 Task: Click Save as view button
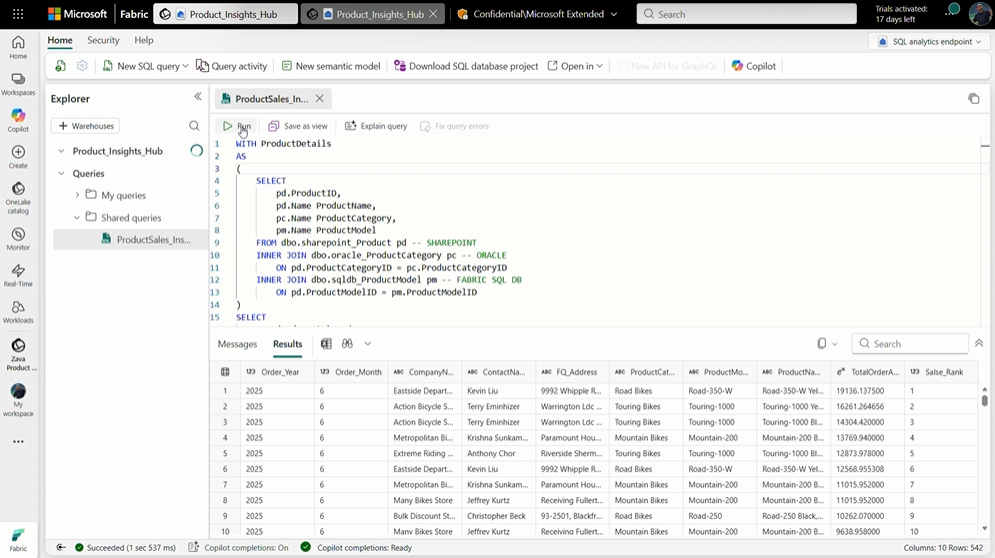point(298,126)
